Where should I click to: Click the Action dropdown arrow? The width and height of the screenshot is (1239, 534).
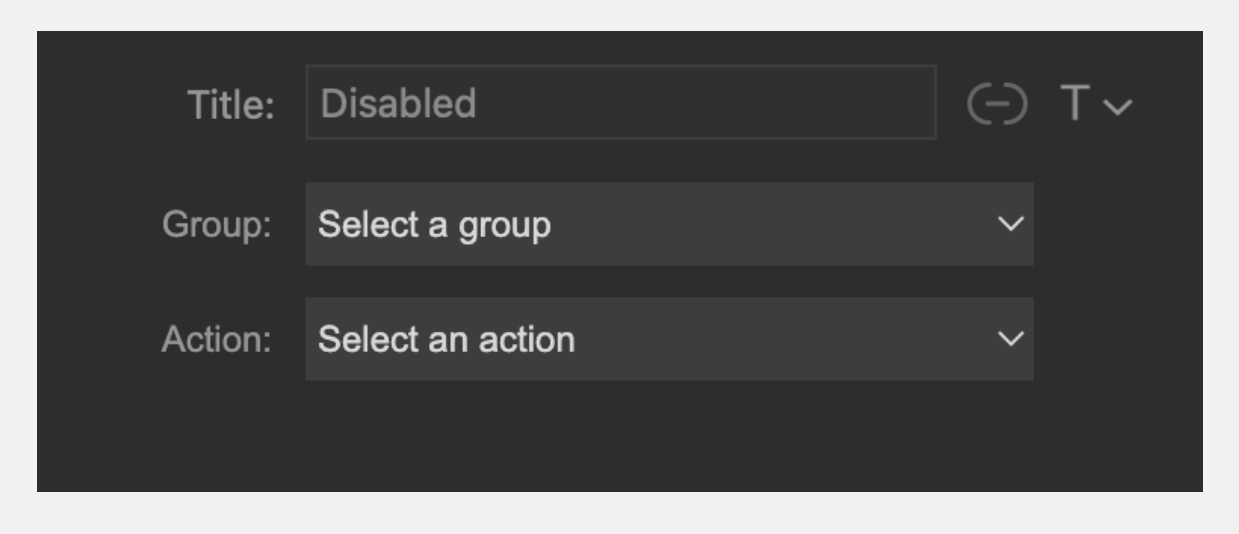coord(1012,339)
